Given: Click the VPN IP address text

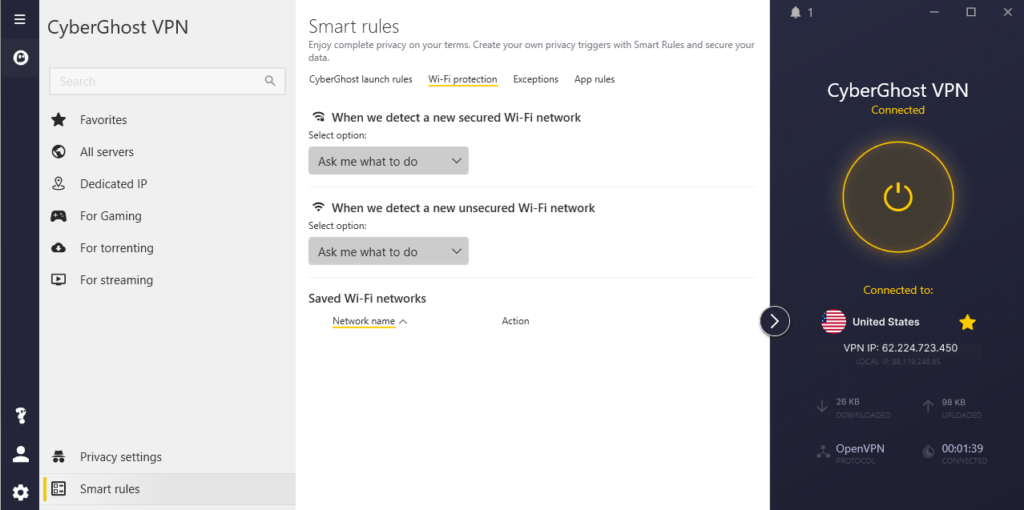Looking at the screenshot, I should 901,348.
